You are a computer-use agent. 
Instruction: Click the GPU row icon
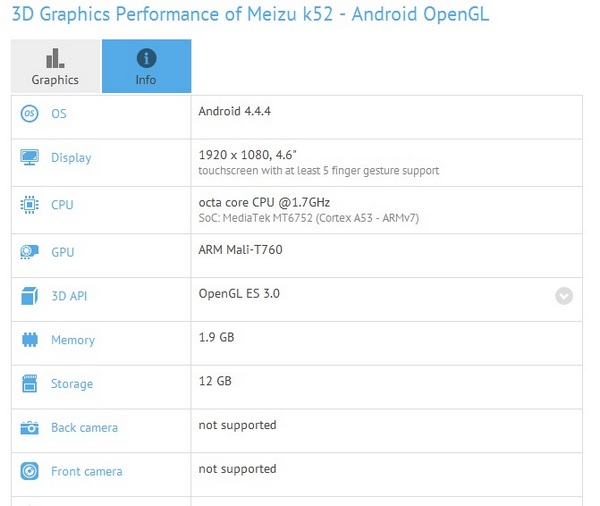click(29, 253)
